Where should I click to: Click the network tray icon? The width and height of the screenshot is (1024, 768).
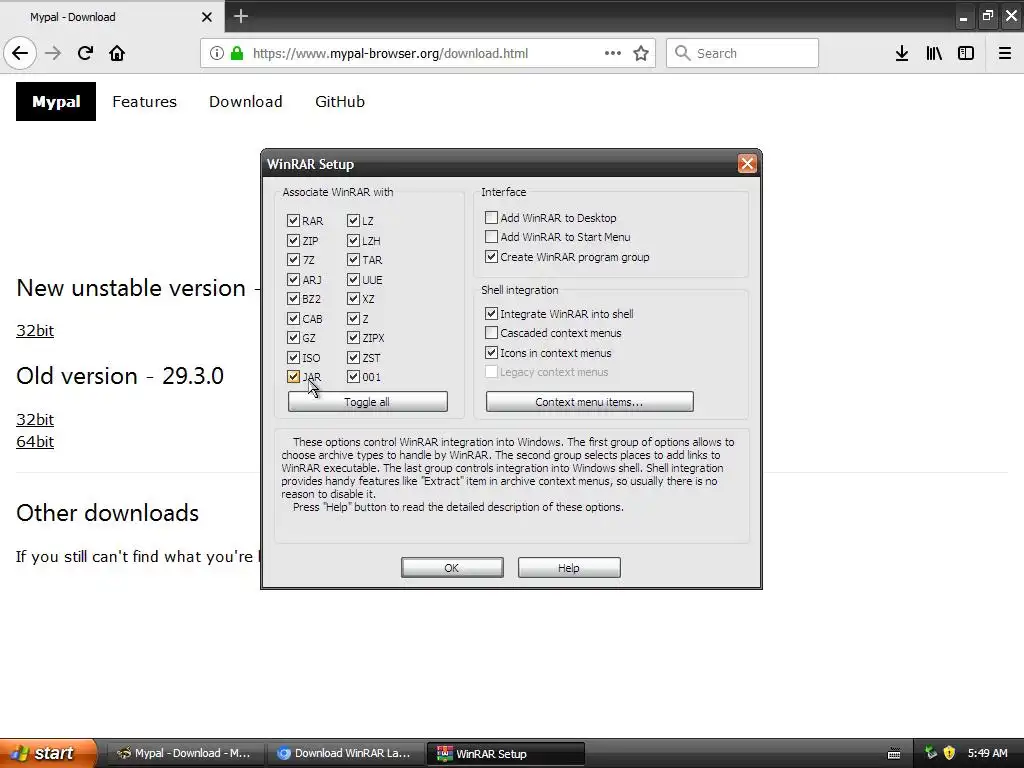931,753
